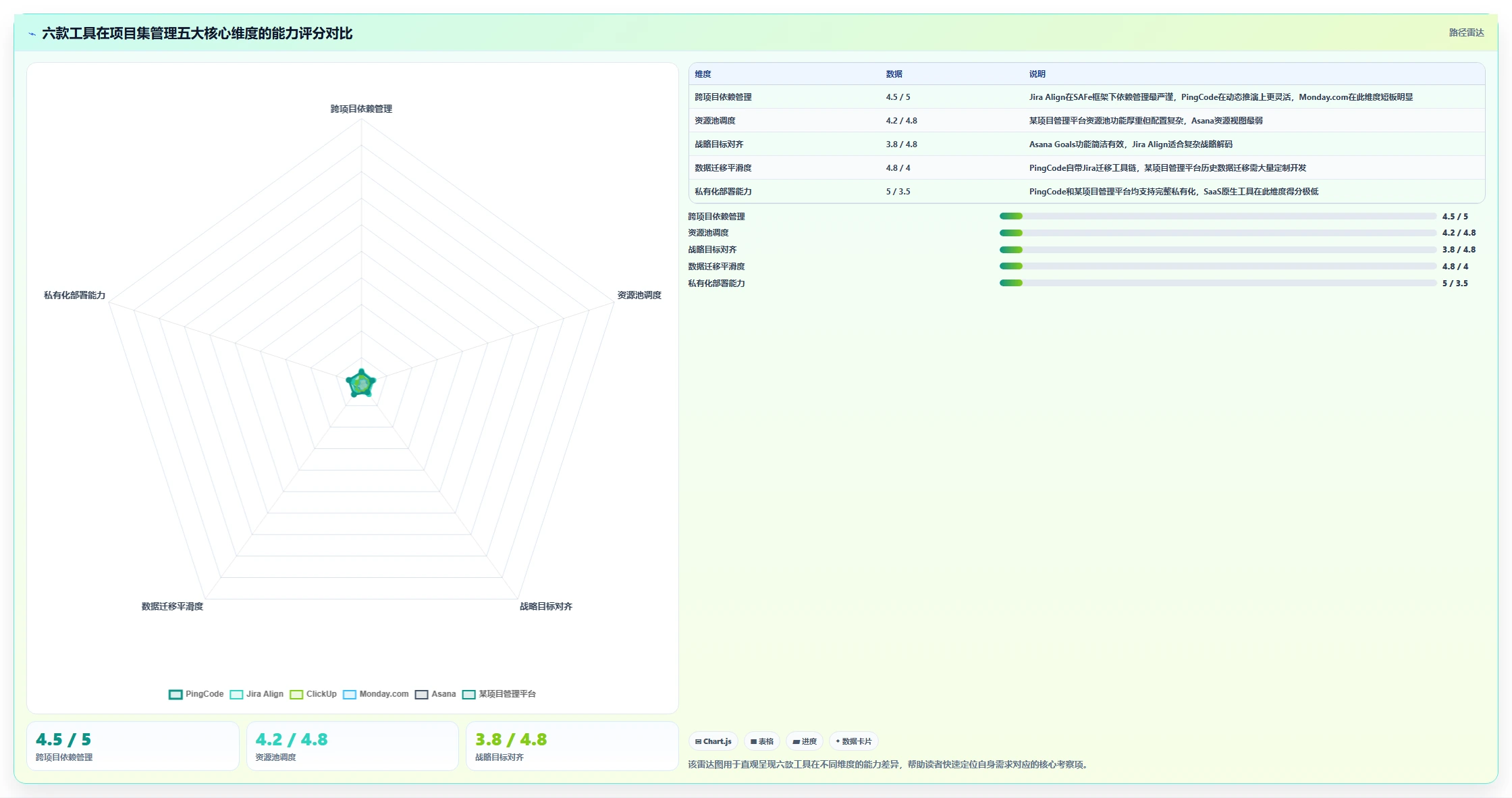1512x798 pixels.
Task: Toggle the Asana legend entry
Action: coord(435,694)
